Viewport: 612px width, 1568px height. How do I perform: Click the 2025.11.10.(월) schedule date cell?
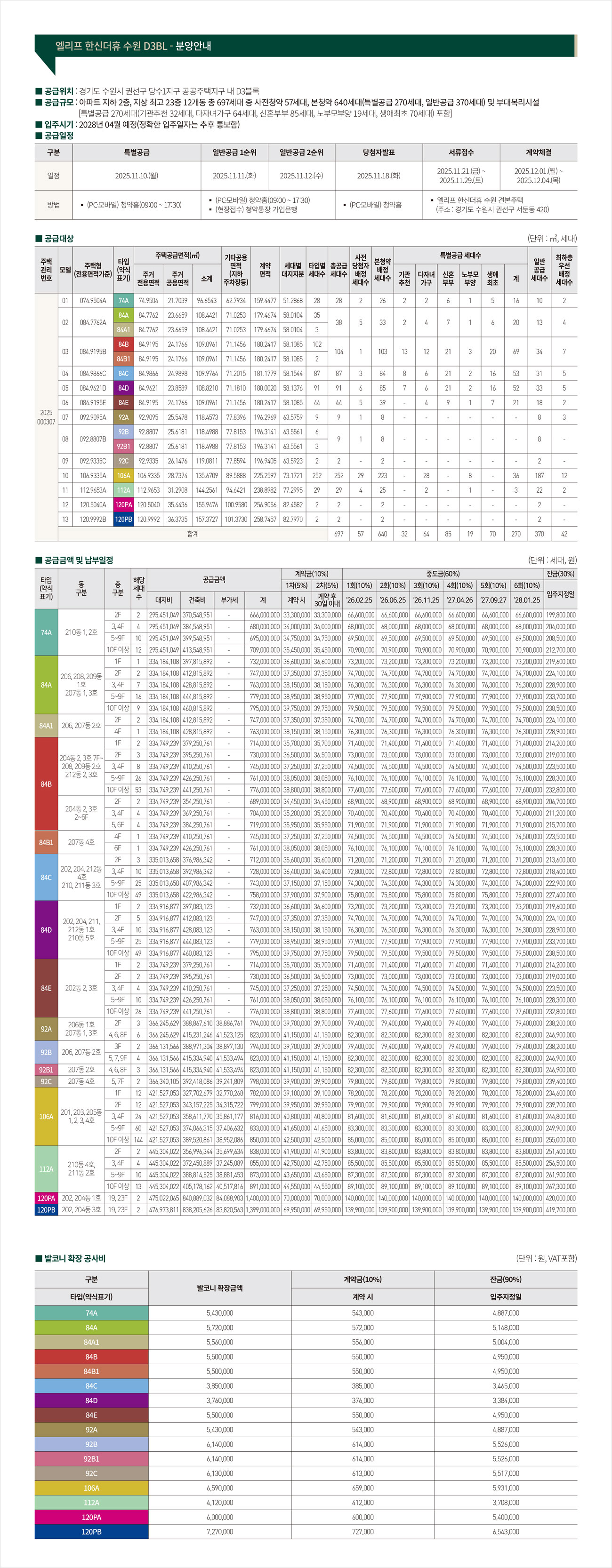tap(137, 176)
